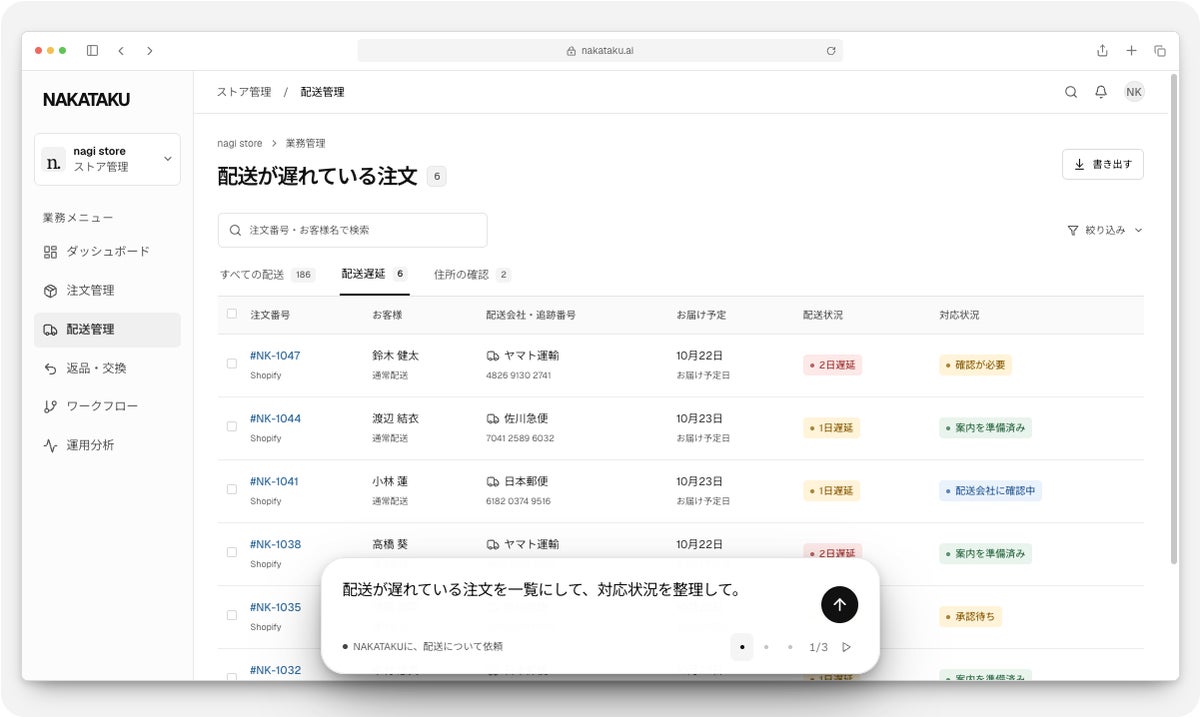Image resolution: width=1200 pixels, height=717 pixels.
Task: Check the box for order #NK-1047
Action: pyautogui.click(x=232, y=364)
